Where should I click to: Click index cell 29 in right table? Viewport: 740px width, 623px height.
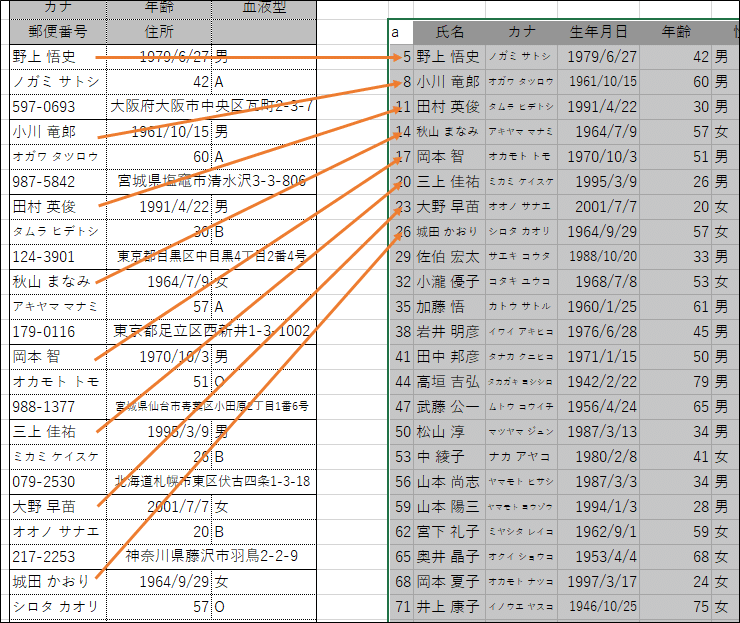[401, 257]
